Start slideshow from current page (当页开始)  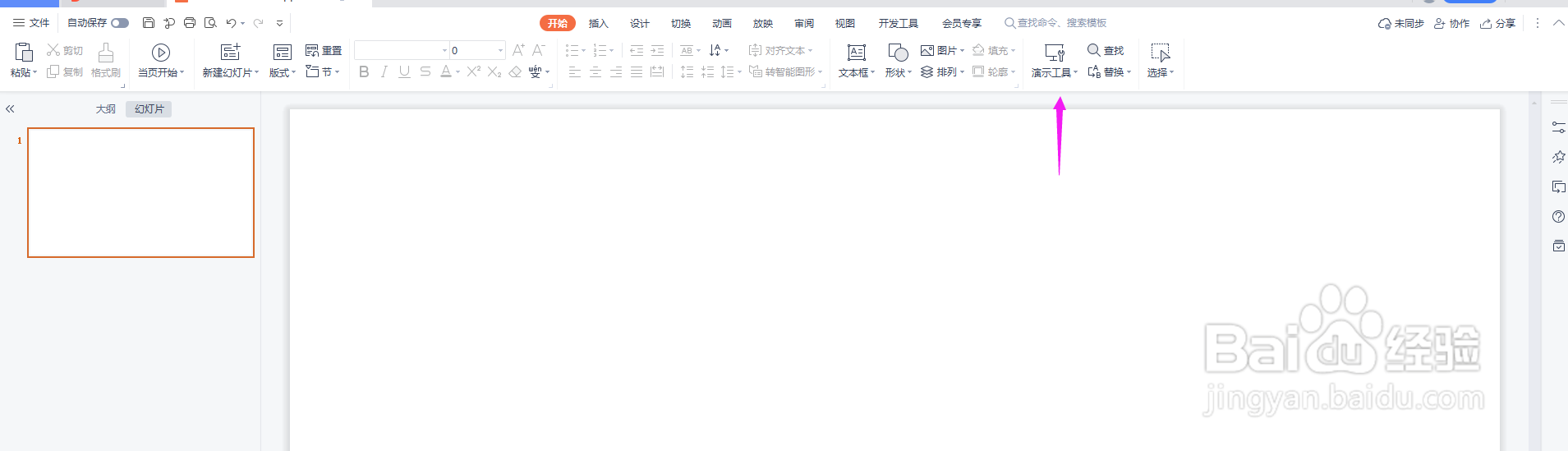[161, 61]
